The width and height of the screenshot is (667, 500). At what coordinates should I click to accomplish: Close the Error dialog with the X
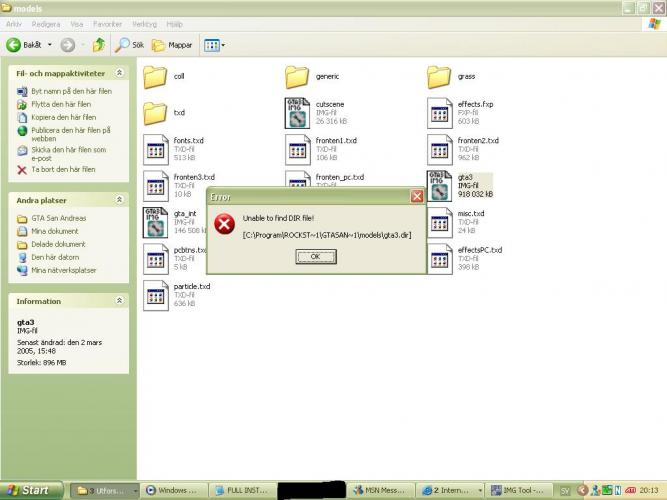[416, 197]
